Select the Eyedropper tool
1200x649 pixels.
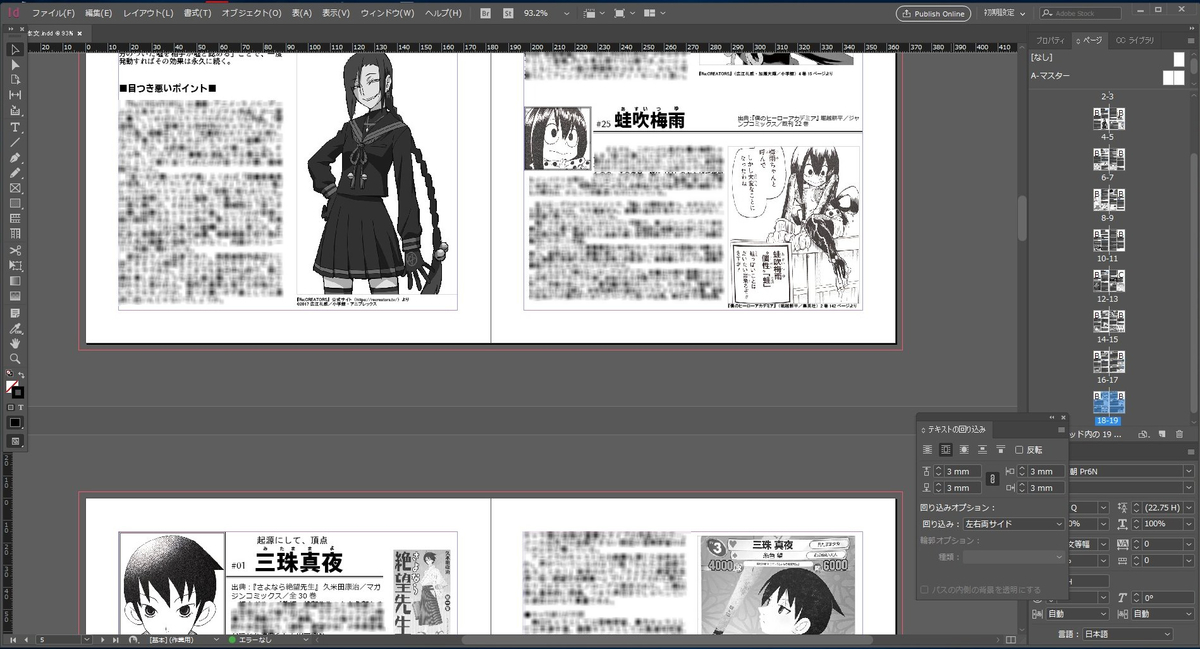tap(15, 327)
